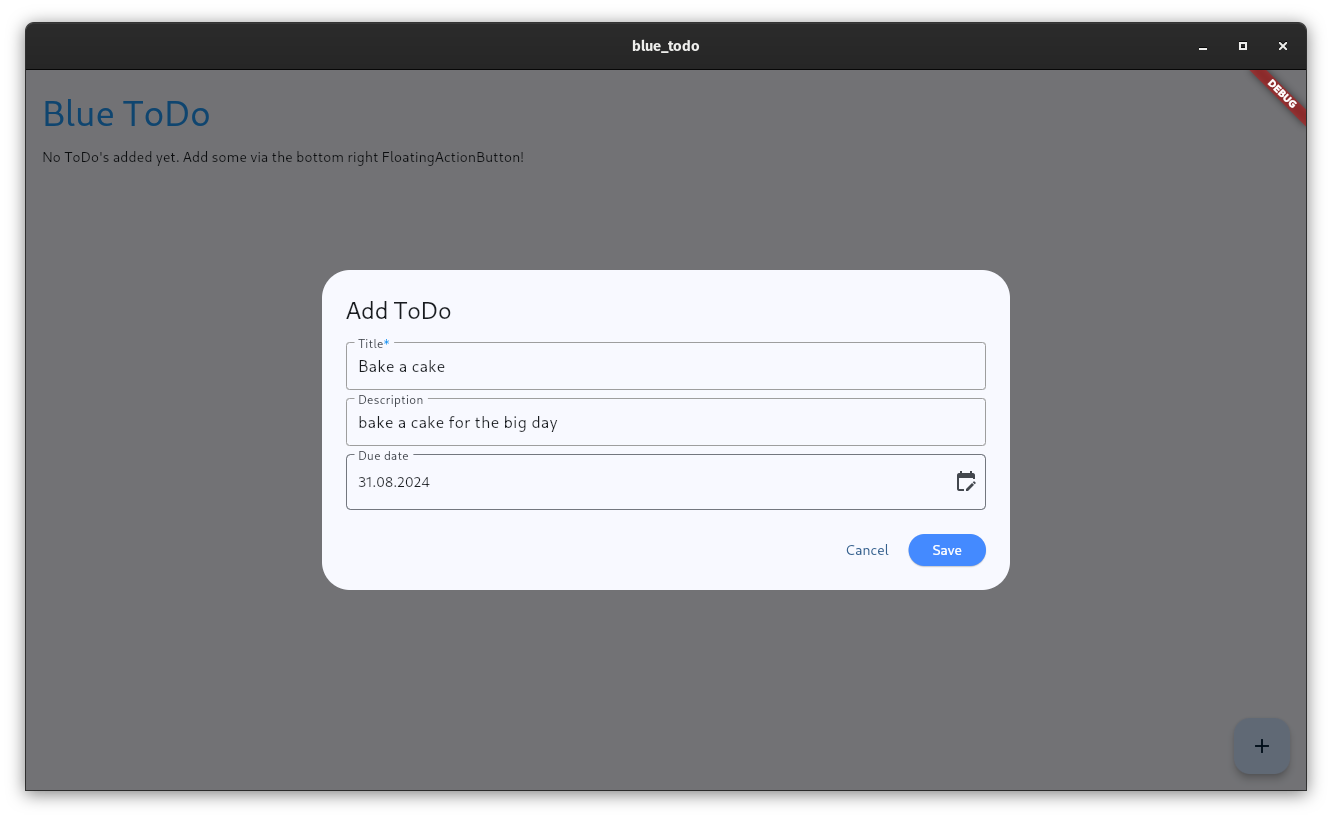This screenshot has width=1332, height=819.
Task: Select the calendar icon in Due date field
Action: click(x=966, y=481)
